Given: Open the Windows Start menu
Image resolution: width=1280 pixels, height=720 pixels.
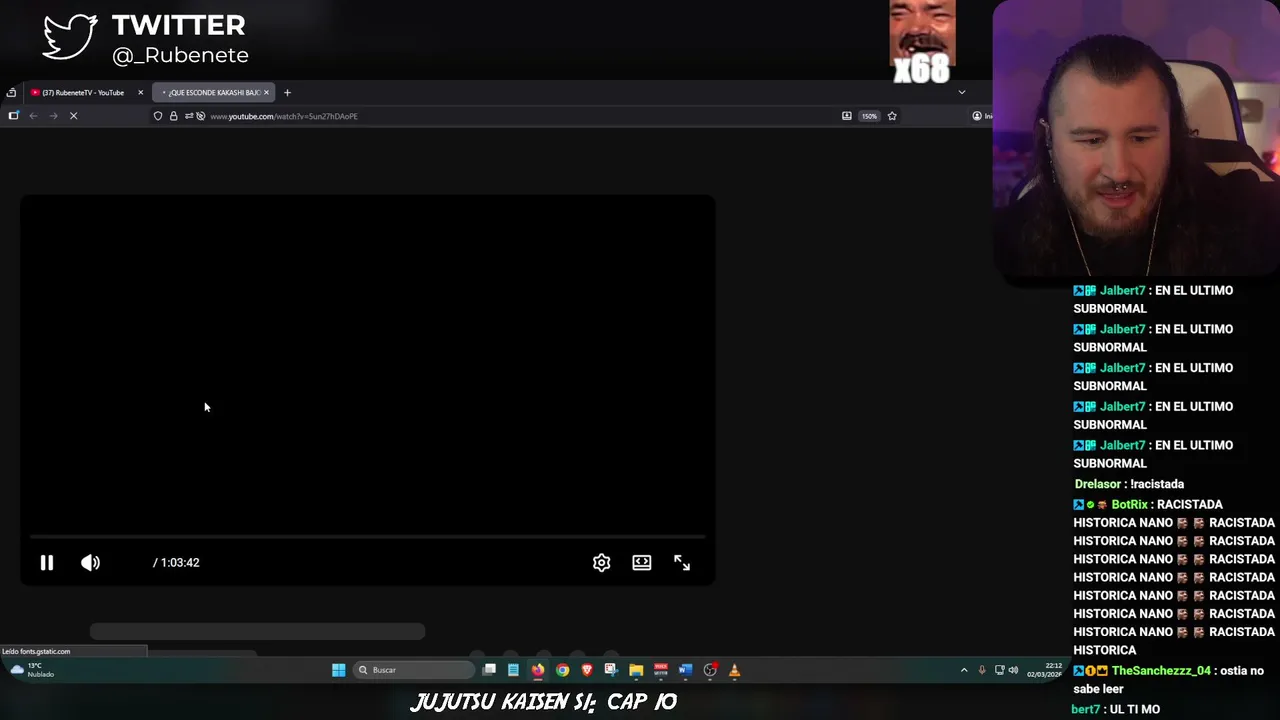Looking at the screenshot, I should (x=338, y=670).
